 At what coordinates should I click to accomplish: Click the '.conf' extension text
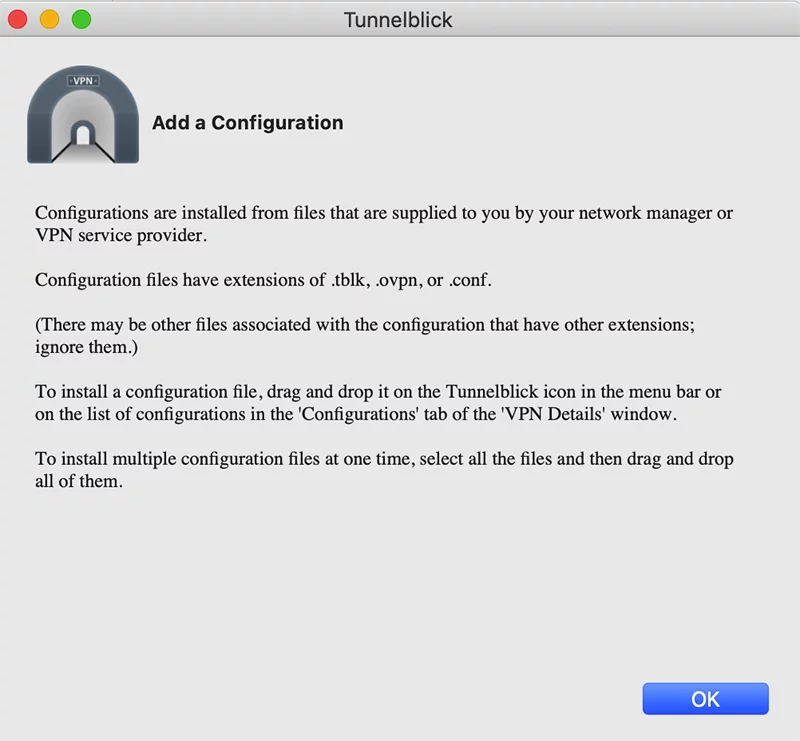click(470, 280)
